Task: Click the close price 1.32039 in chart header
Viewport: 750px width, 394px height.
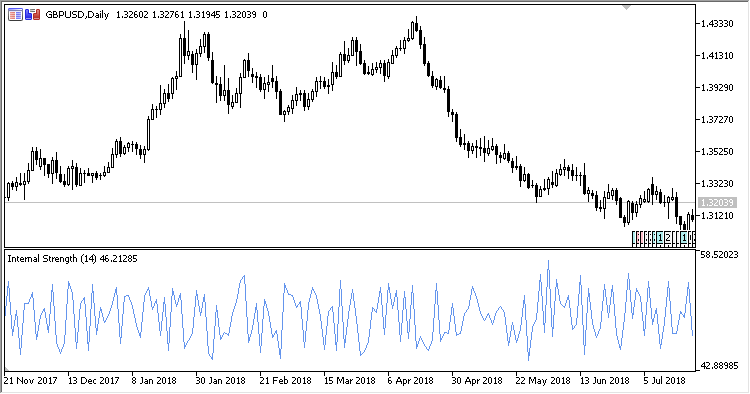Action: point(240,15)
